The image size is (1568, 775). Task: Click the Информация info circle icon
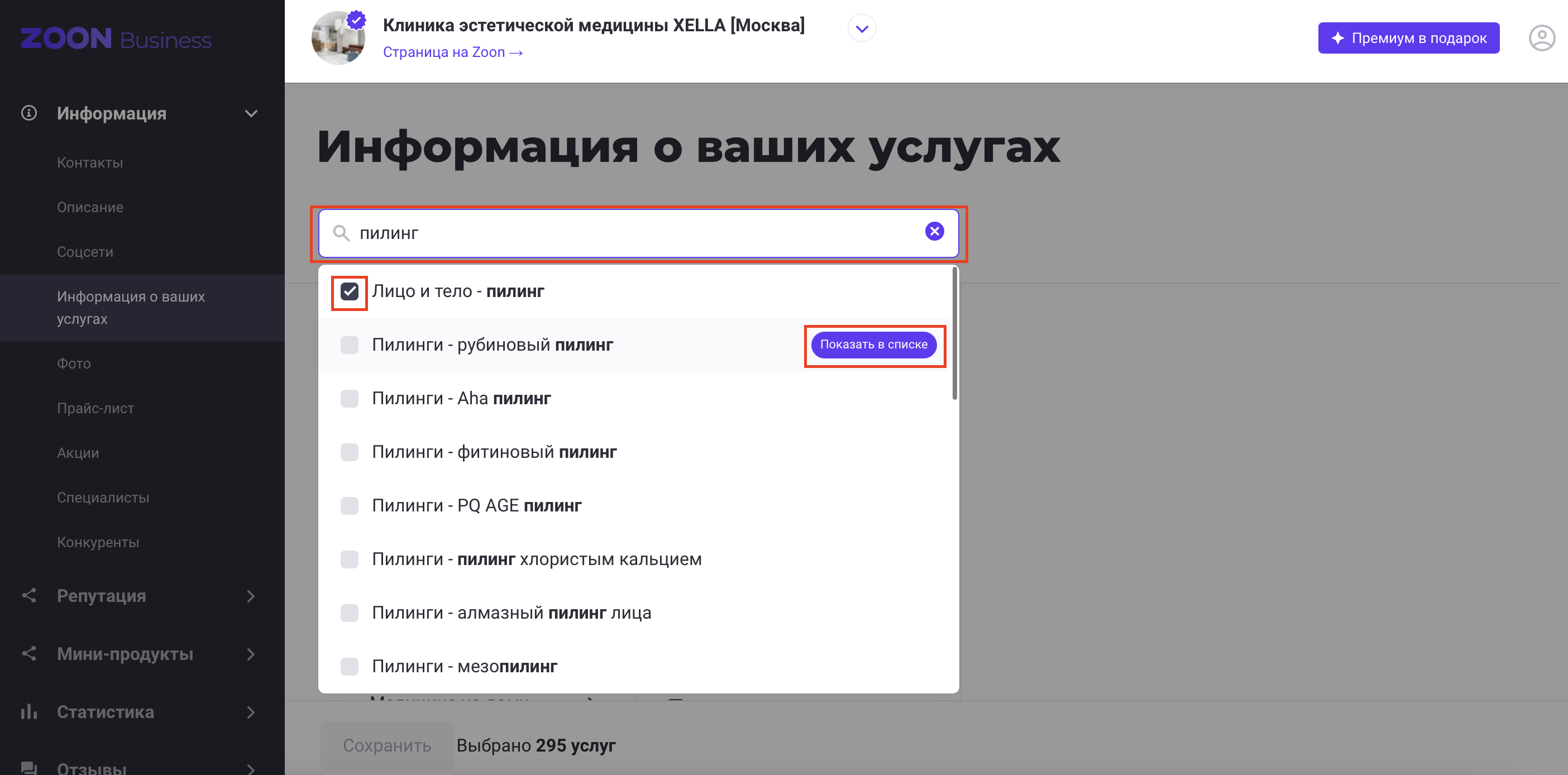click(28, 113)
